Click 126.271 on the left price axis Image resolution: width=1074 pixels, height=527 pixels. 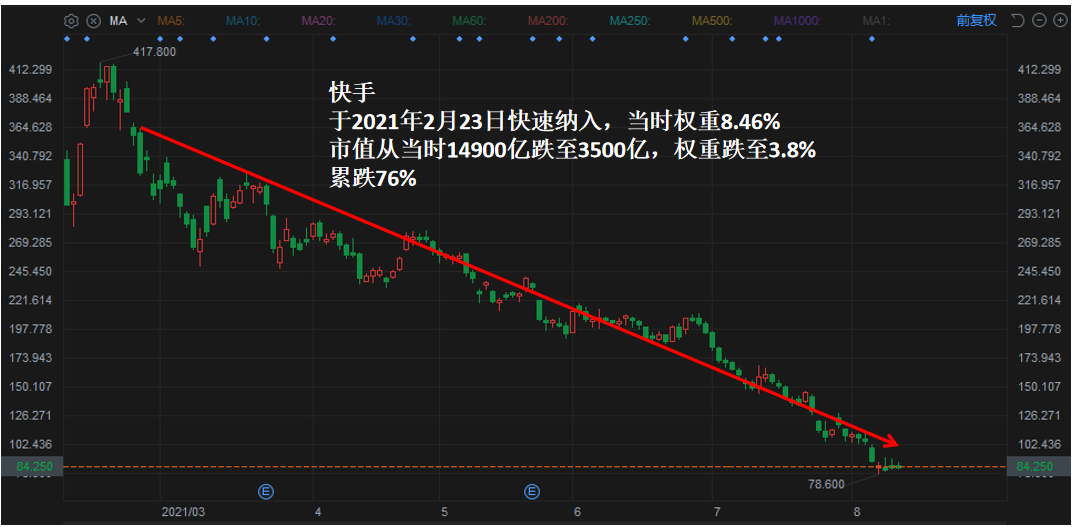[x=30, y=415]
